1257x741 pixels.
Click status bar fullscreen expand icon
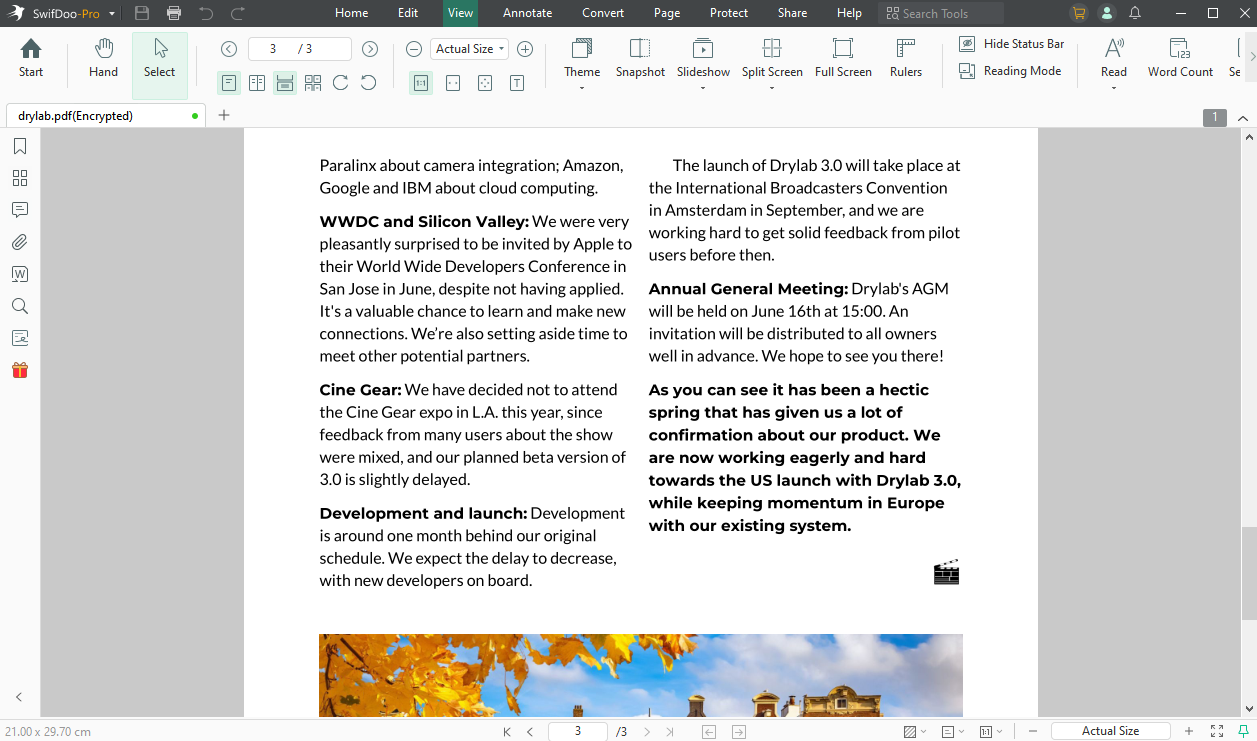1217,732
